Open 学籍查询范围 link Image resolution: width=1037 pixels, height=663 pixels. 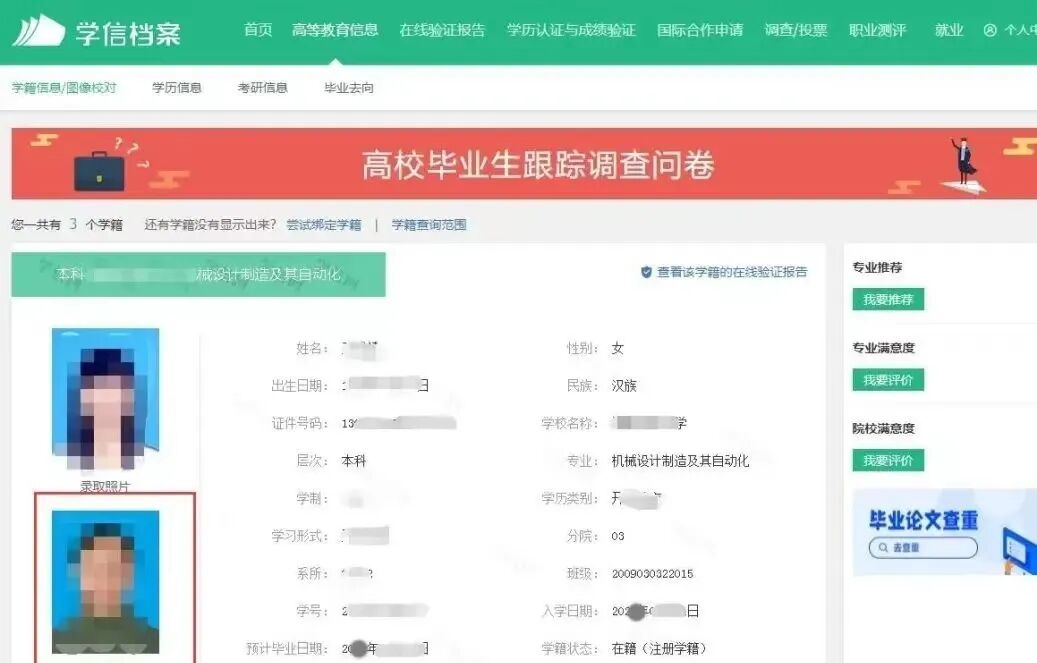[x=429, y=225]
